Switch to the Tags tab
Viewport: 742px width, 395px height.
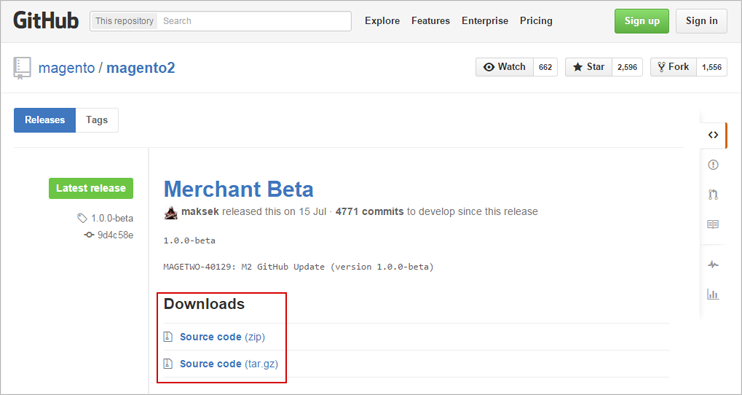pyautogui.click(x=97, y=120)
